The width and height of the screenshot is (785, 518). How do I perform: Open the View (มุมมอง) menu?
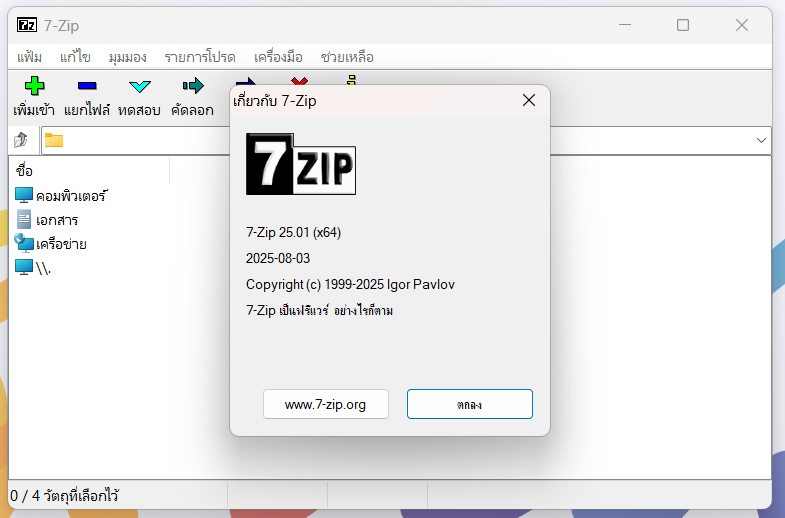click(x=128, y=56)
